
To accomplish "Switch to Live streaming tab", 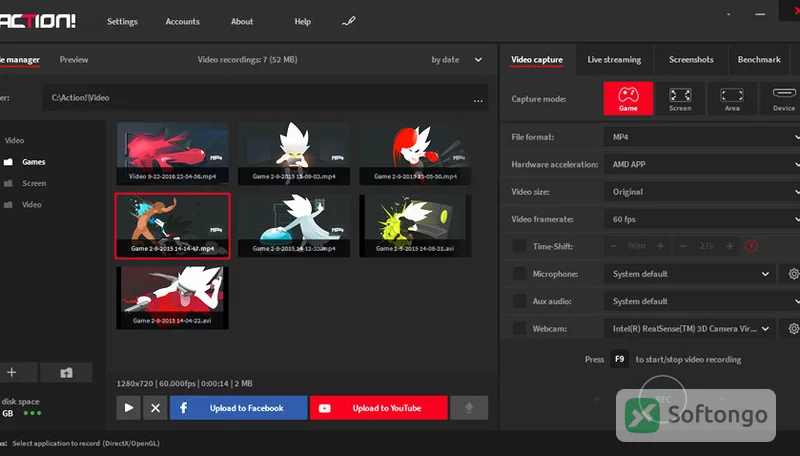I will (614, 60).
